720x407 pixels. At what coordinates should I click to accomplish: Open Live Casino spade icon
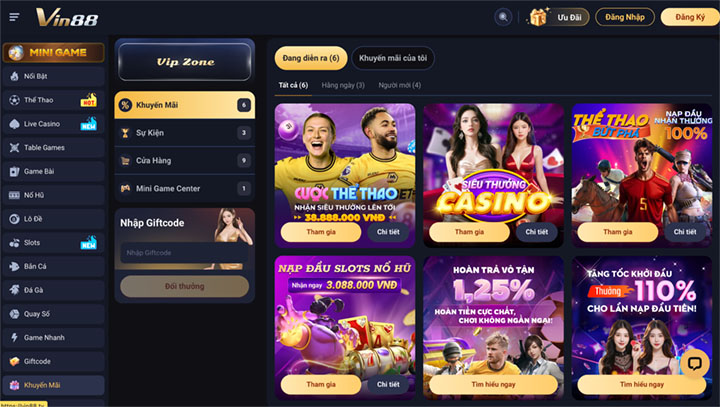[14, 124]
